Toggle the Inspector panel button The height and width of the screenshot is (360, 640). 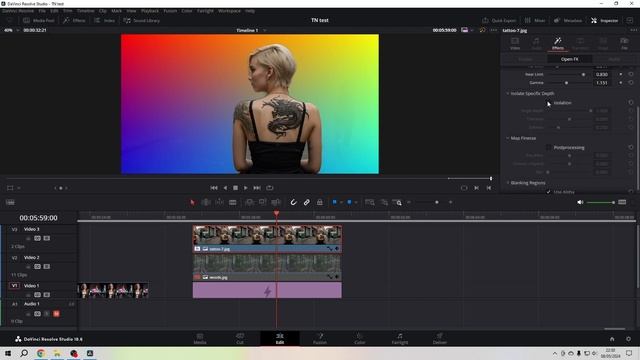604,20
